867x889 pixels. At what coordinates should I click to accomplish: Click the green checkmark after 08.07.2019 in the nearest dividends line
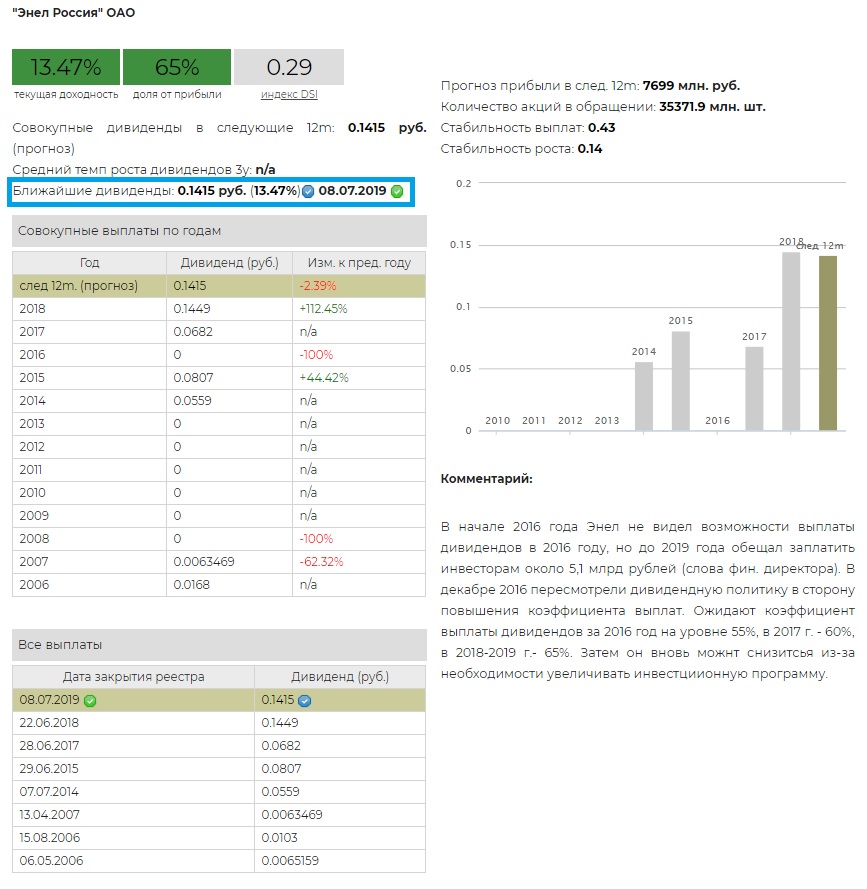(x=397, y=191)
